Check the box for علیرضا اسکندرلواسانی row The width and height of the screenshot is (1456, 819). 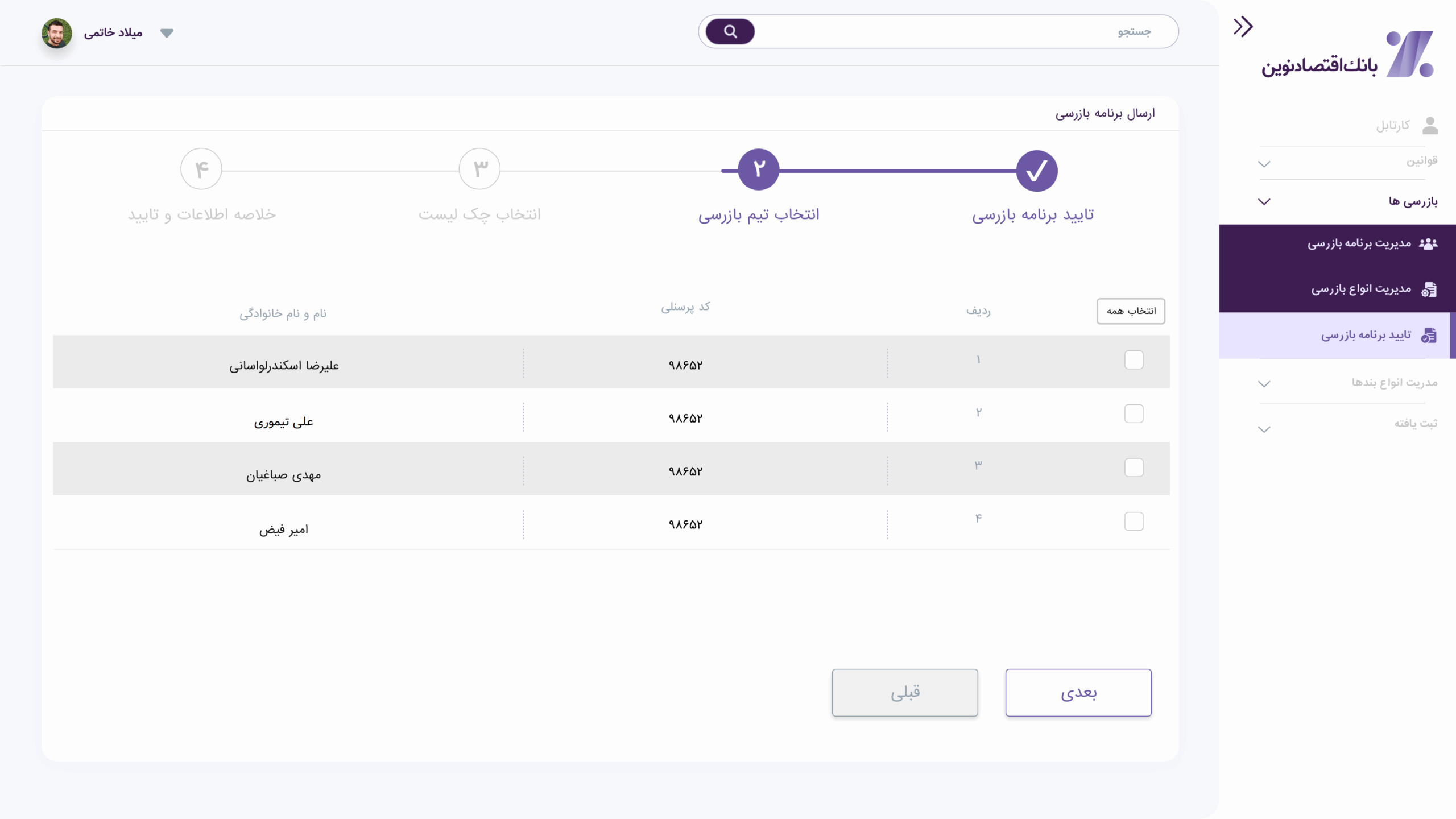tap(1134, 360)
